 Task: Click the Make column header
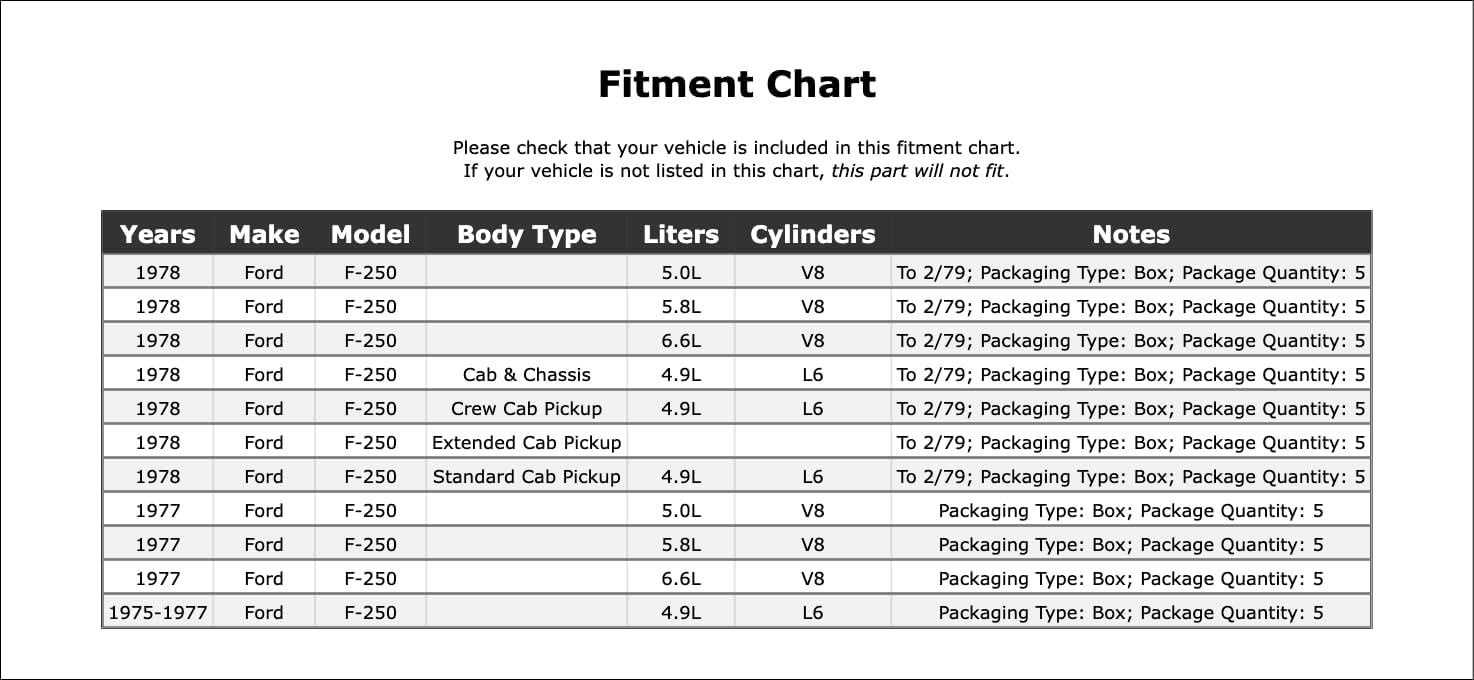coord(264,235)
